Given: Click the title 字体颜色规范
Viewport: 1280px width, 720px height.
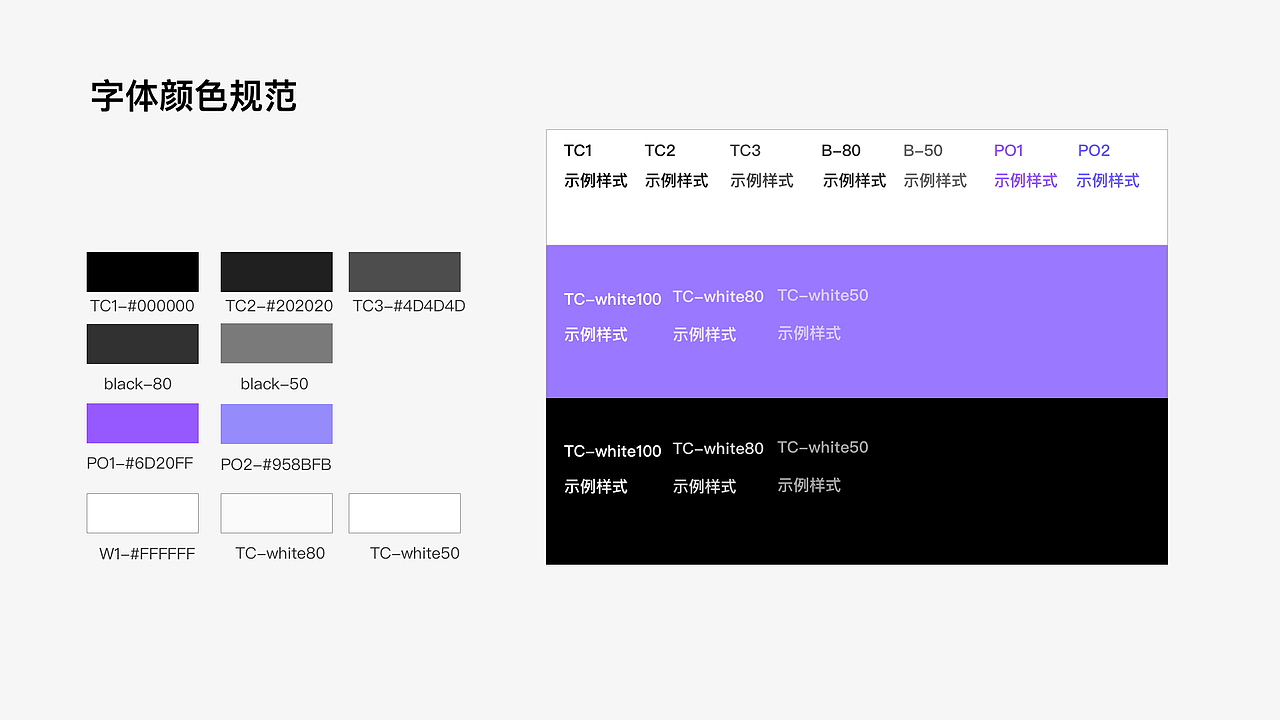Looking at the screenshot, I should pyautogui.click(x=194, y=96).
